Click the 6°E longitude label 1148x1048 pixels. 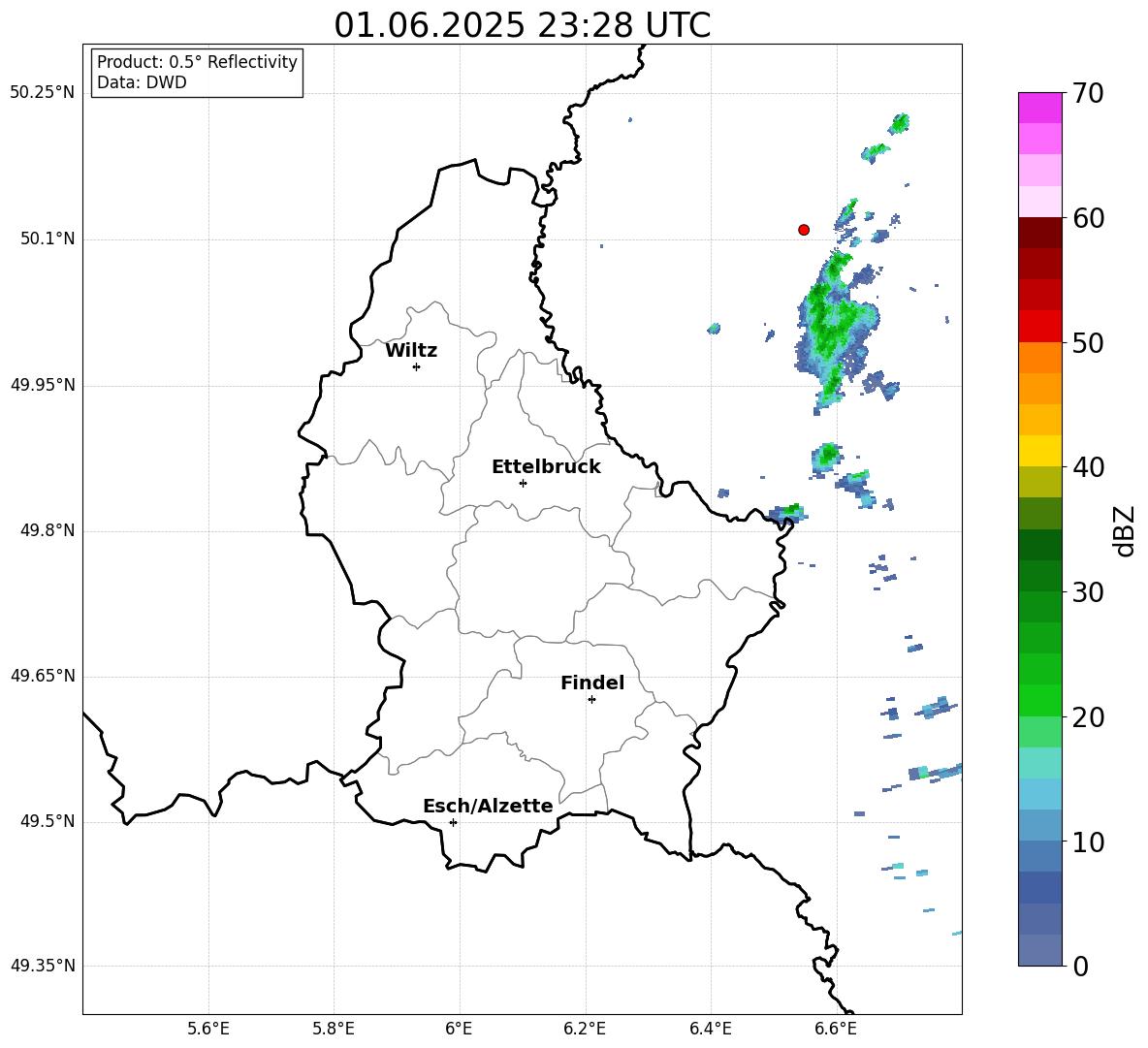tap(459, 1030)
